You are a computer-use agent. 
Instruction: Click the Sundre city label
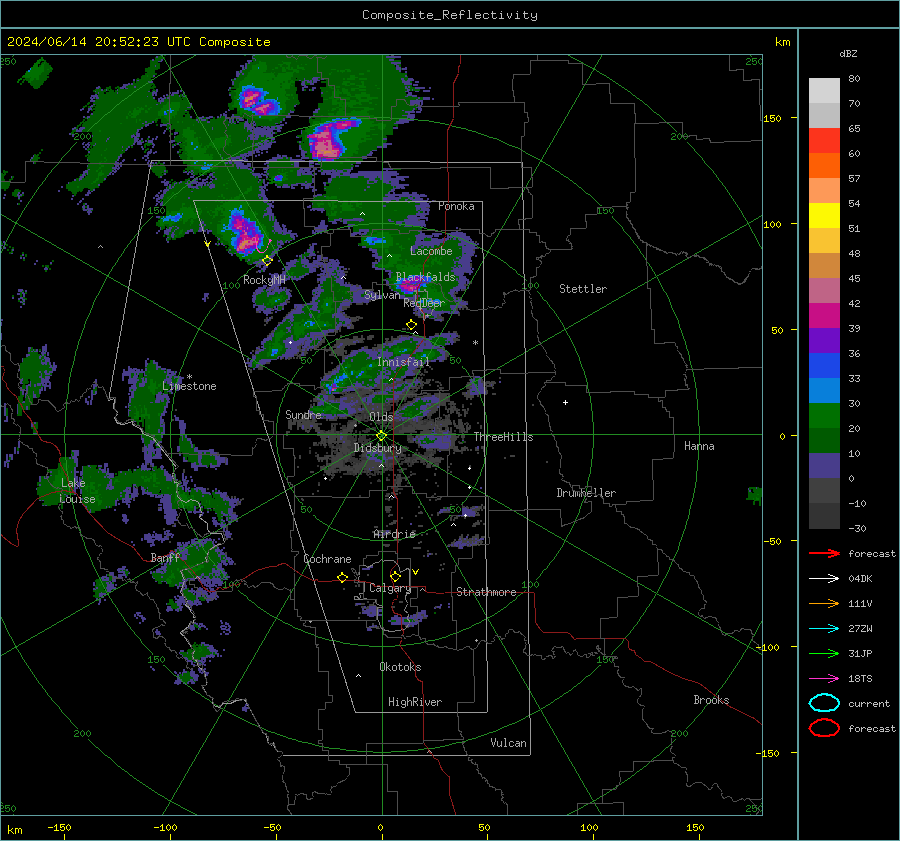coord(303,415)
